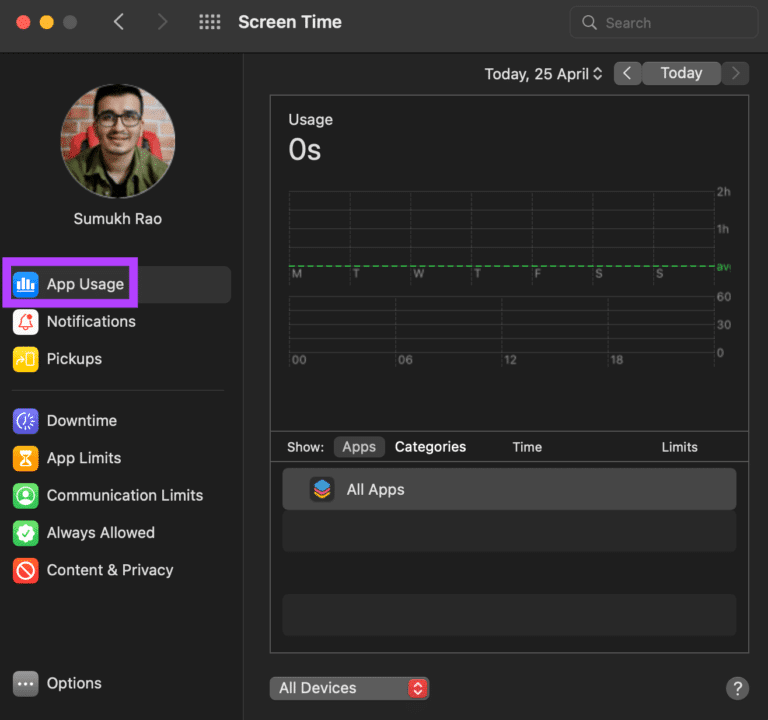Image resolution: width=768 pixels, height=720 pixels.
Task: Go back with the toolbar back arrow
Action: (x=119, y=22)
